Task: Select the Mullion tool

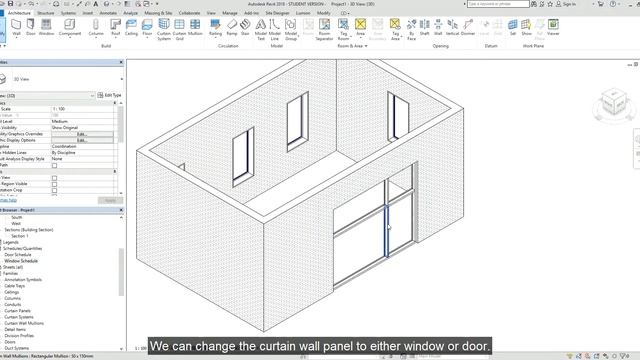Action: [x=195, y=28]
